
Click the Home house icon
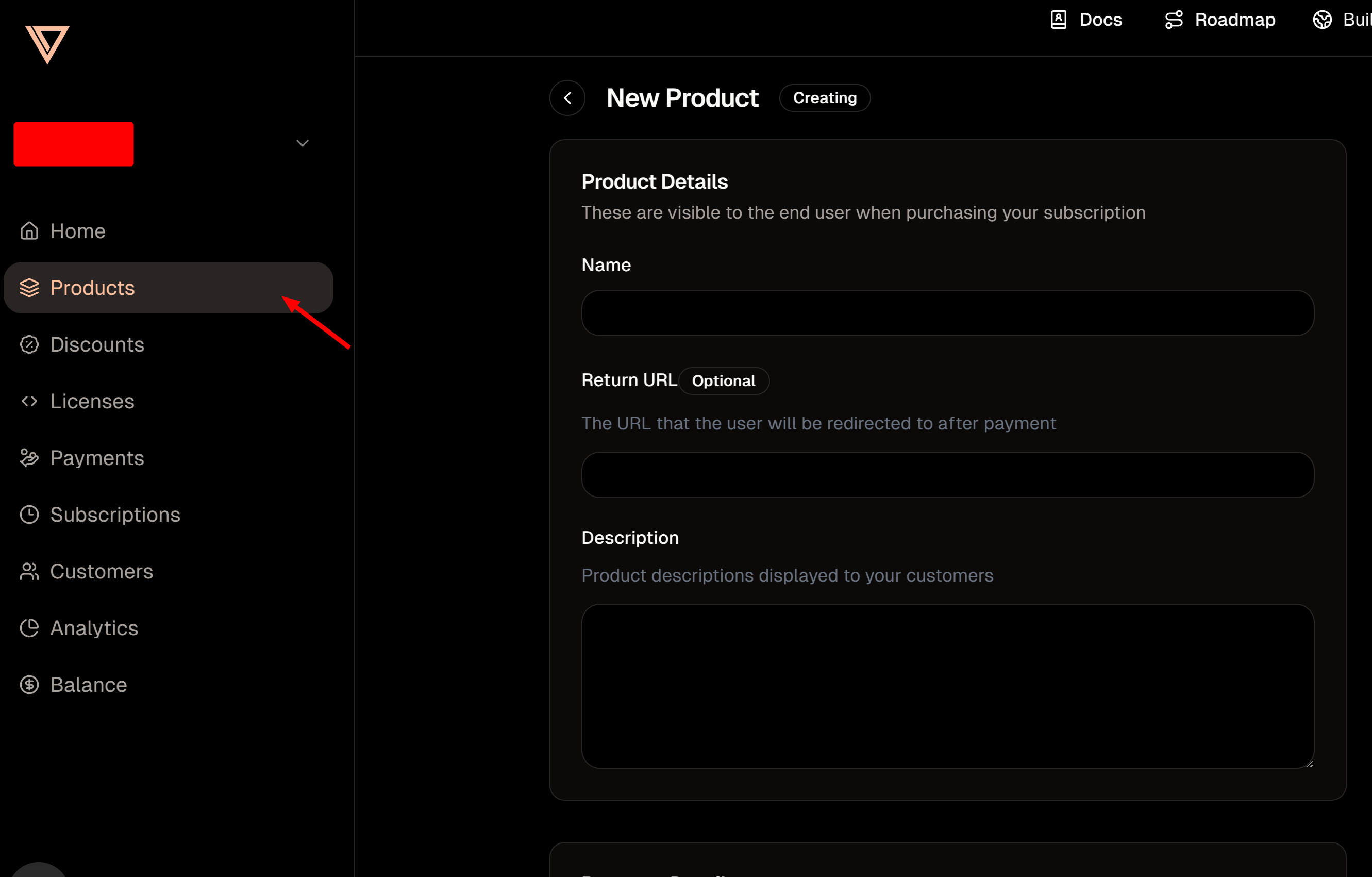pos(29,231)
